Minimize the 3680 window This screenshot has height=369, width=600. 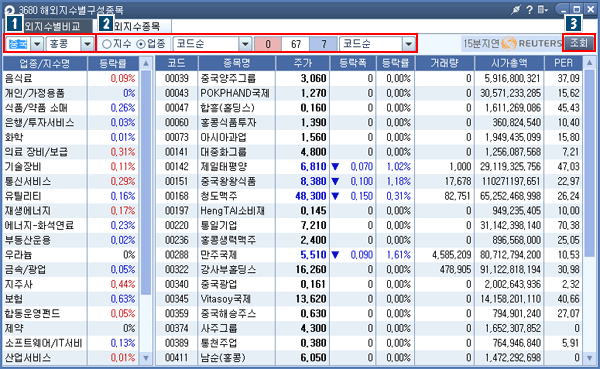[563, 10]
